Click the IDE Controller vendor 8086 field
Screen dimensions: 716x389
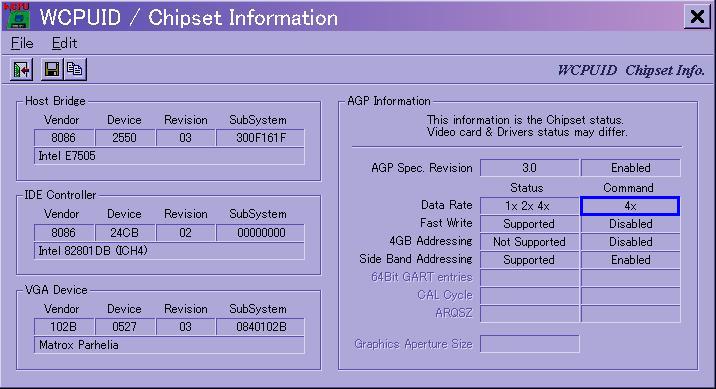tap(64, 233)
